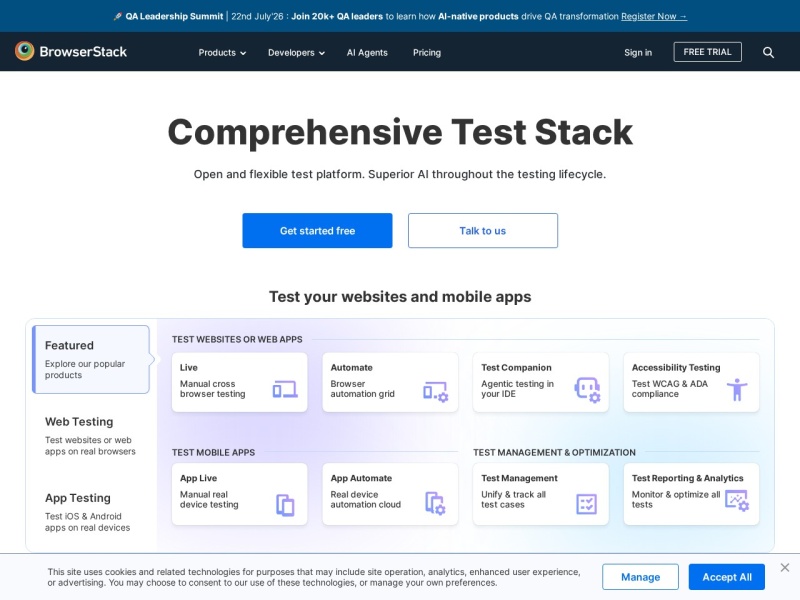Click the App Automate device gear icon
The width and height of the screenshot is (800, 600).
tap(435, 503)
